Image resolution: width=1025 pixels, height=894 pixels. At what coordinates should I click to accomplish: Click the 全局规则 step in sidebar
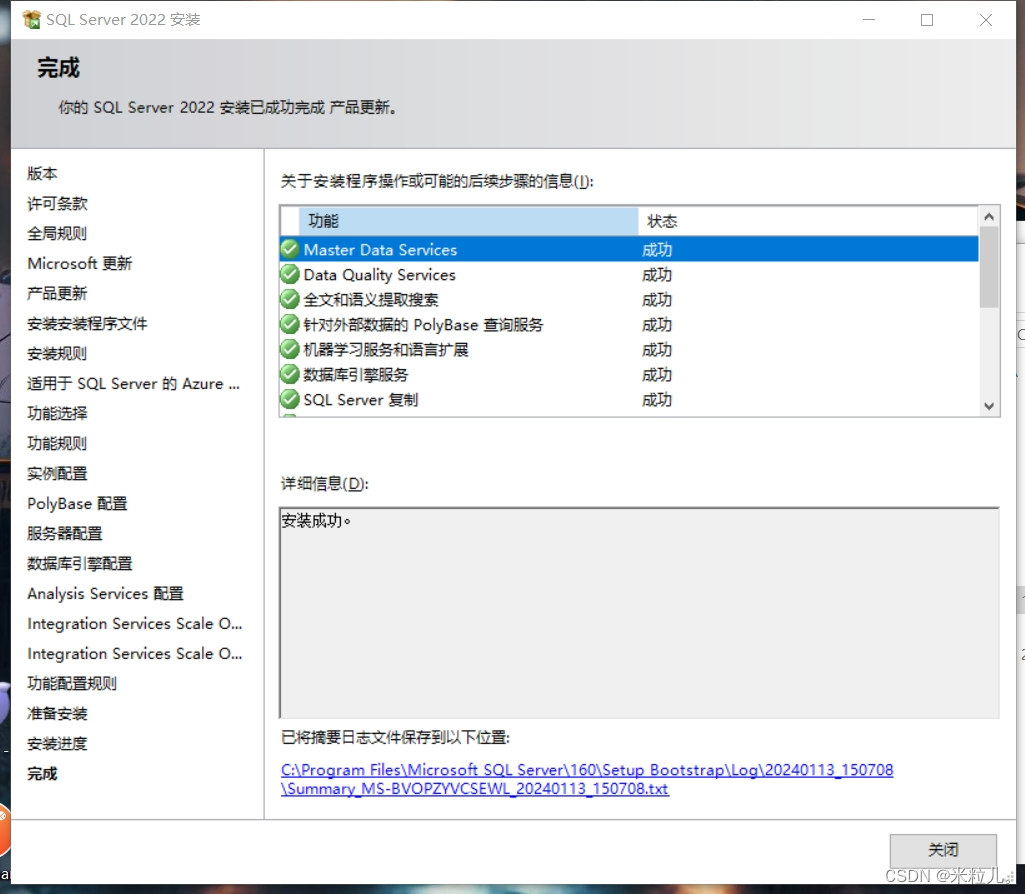57,233
